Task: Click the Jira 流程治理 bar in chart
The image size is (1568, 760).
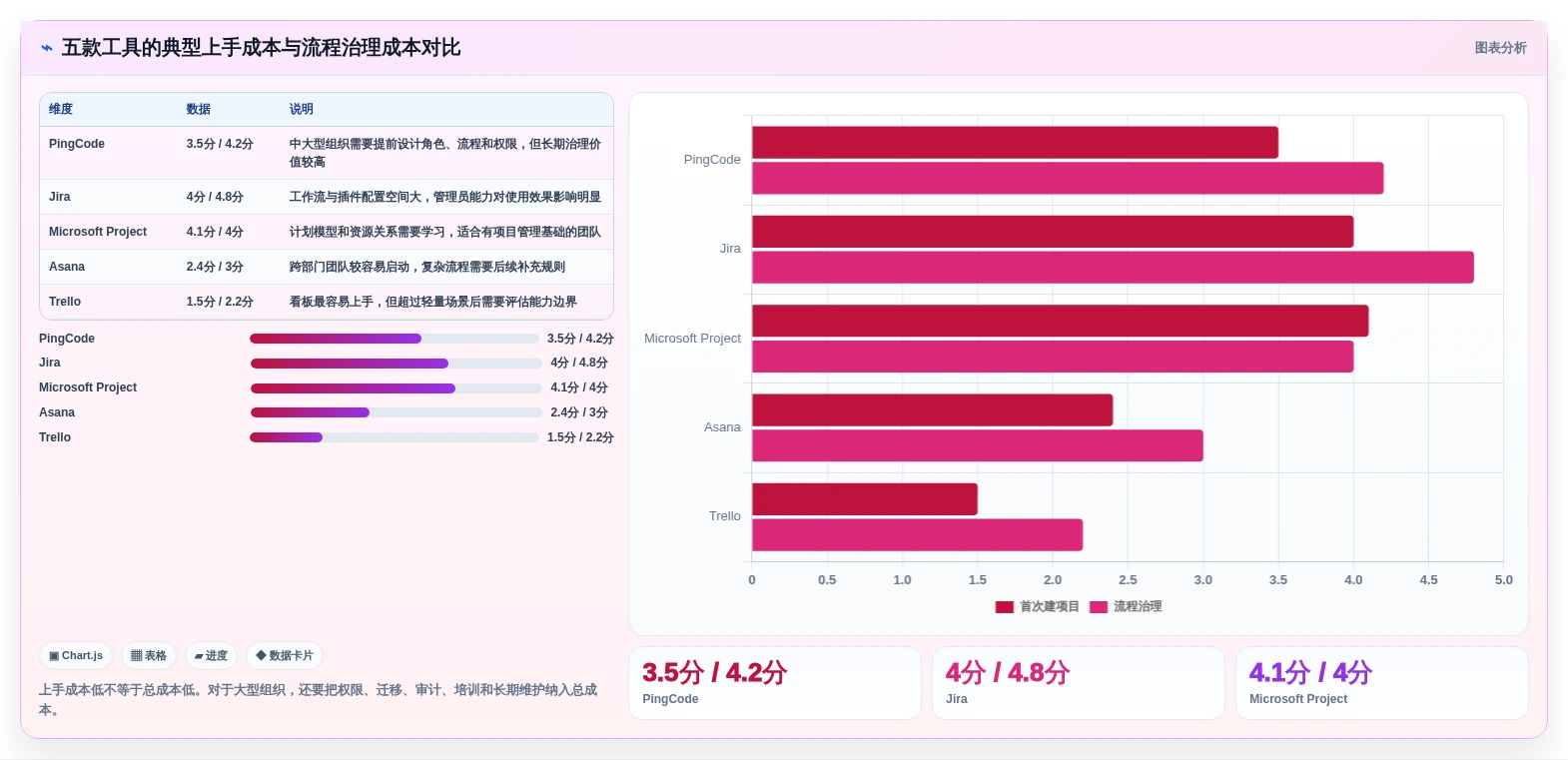Action: pyautogui.click(x=1113, y=268)
